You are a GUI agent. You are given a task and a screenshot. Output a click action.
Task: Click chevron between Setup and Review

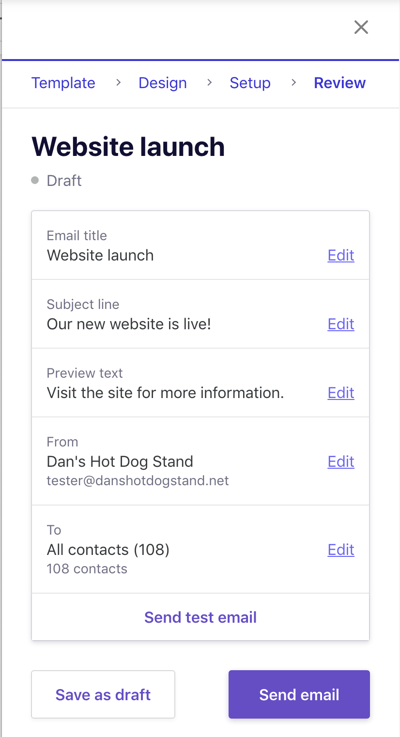coord(294,83)
